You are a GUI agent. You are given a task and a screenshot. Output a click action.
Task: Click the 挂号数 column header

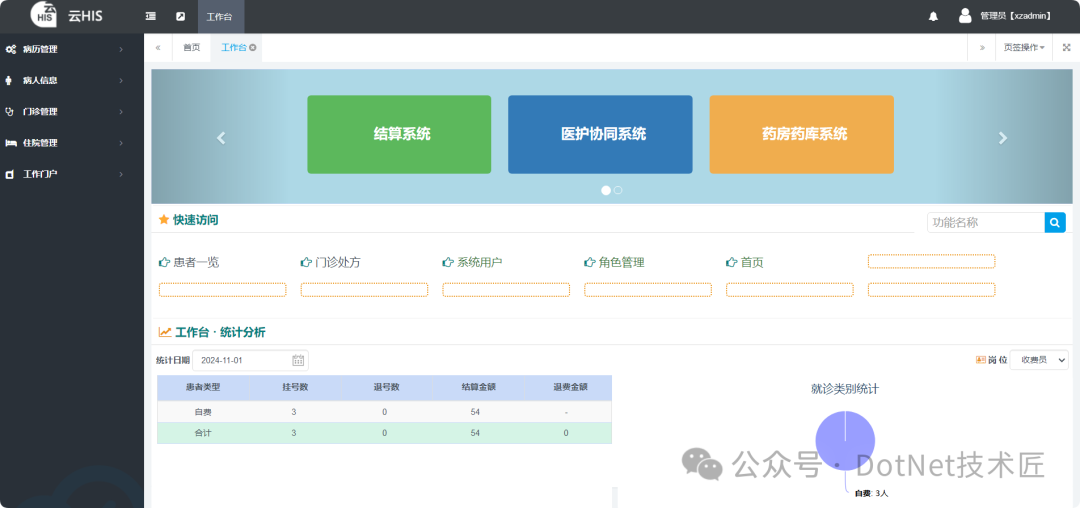click(295, 387)
